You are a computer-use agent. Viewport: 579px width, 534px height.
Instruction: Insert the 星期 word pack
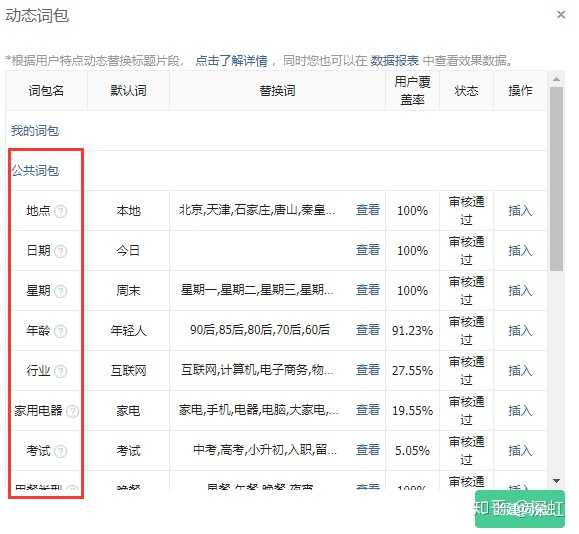tap(520, 290)
